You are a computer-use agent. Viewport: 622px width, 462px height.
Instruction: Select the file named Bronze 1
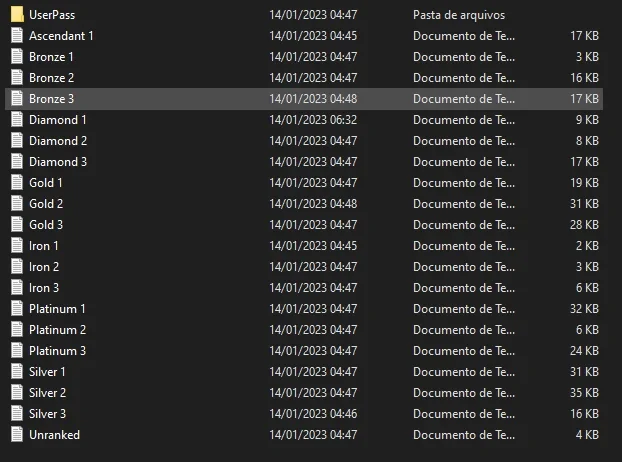click(x=51, y=57)
